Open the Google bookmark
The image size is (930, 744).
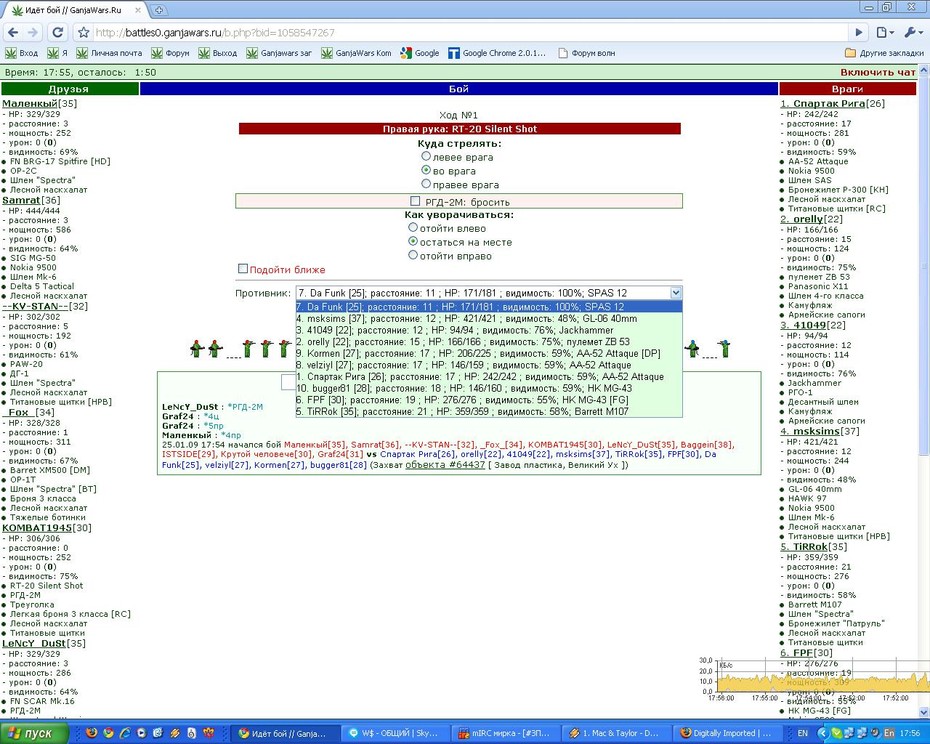(420, 53)
